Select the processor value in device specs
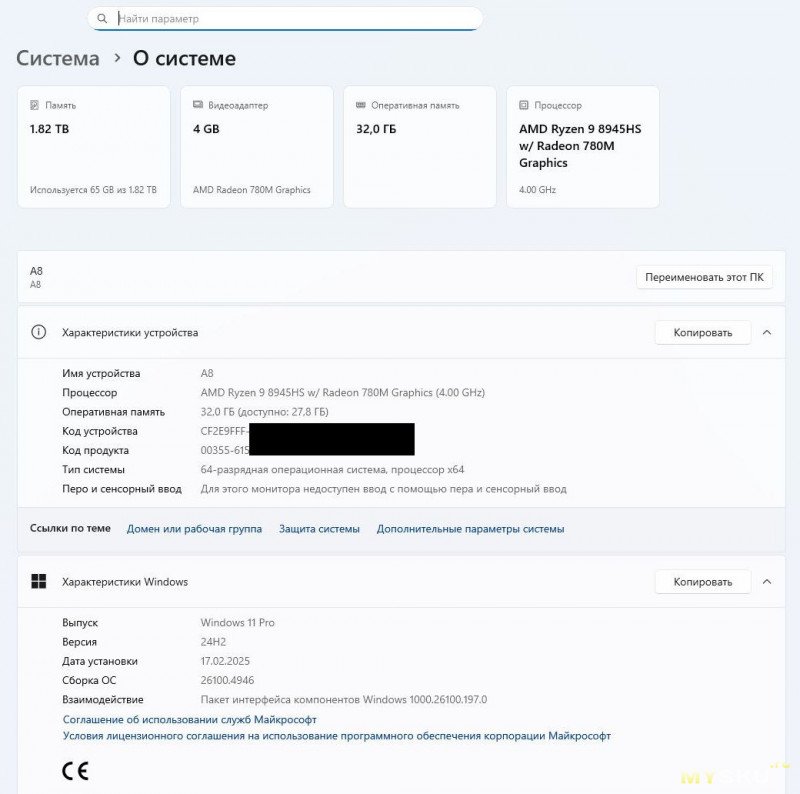 click(x=342, y=393)
